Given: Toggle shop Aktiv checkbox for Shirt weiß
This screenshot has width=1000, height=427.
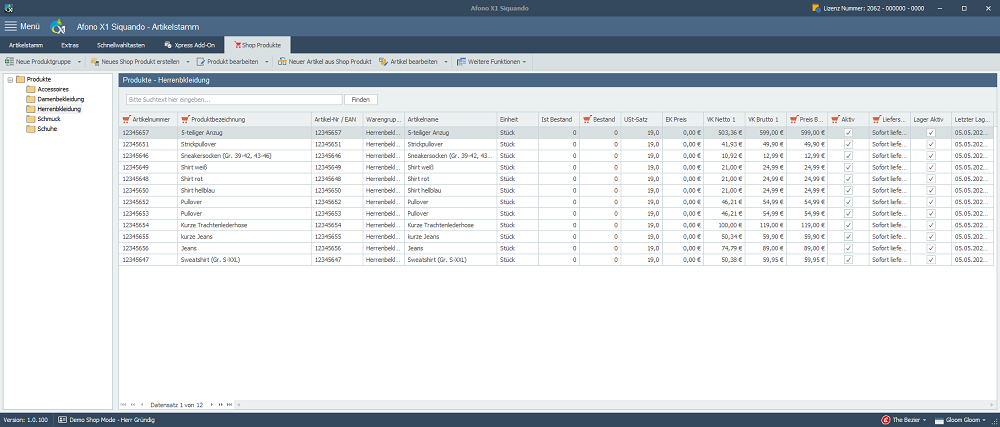Looking at the screenshot, I should [848, 167].
